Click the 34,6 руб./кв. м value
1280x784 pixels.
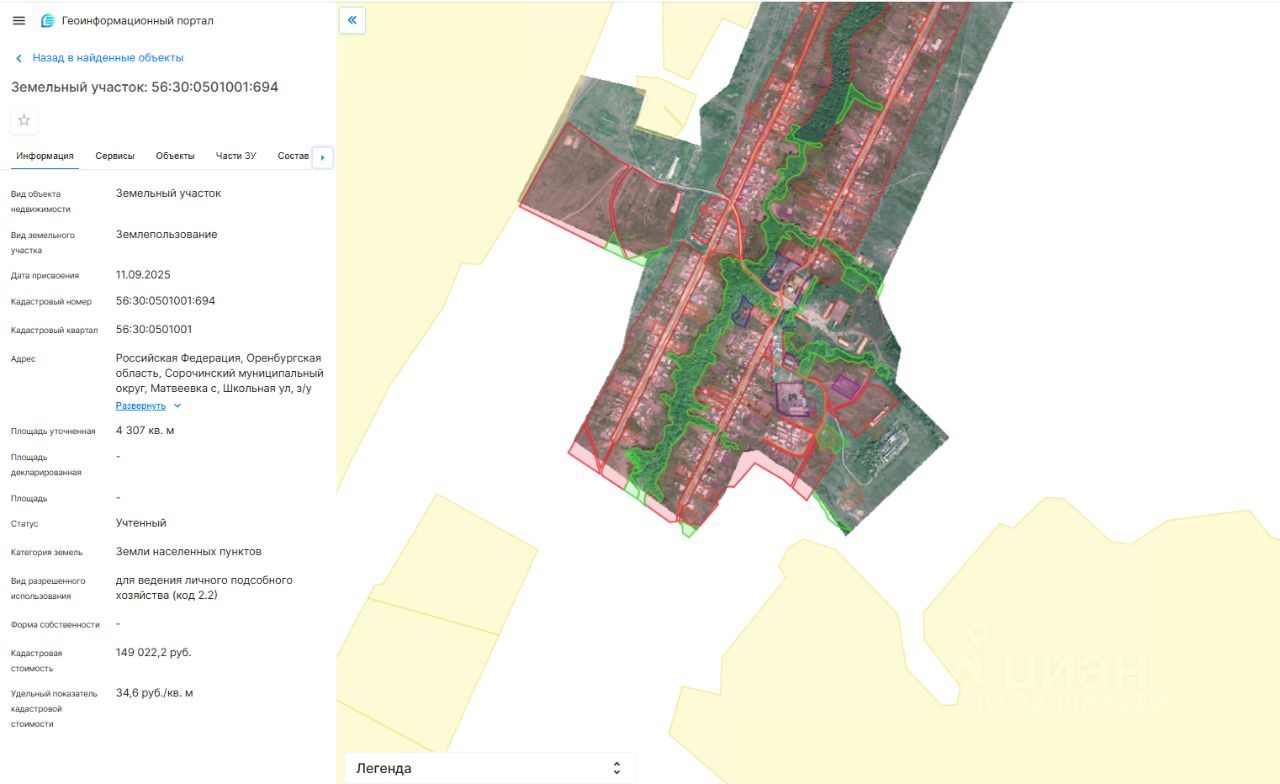(x=154, y=693)
